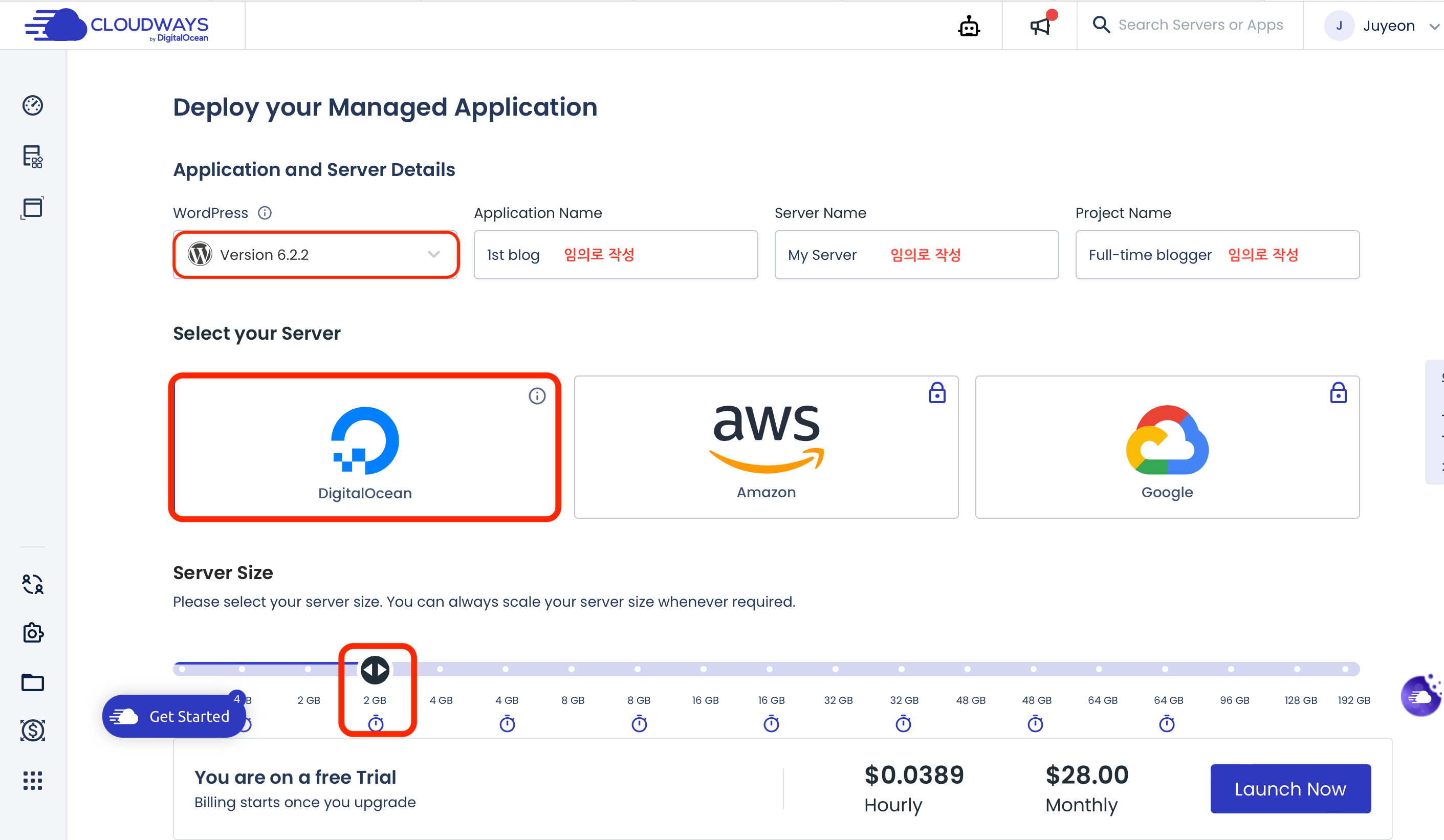Image resolution: width=1444 pixels, height=840 pixels.
Task: Open the Juyeon user account menu
Action: point(1383,24)
